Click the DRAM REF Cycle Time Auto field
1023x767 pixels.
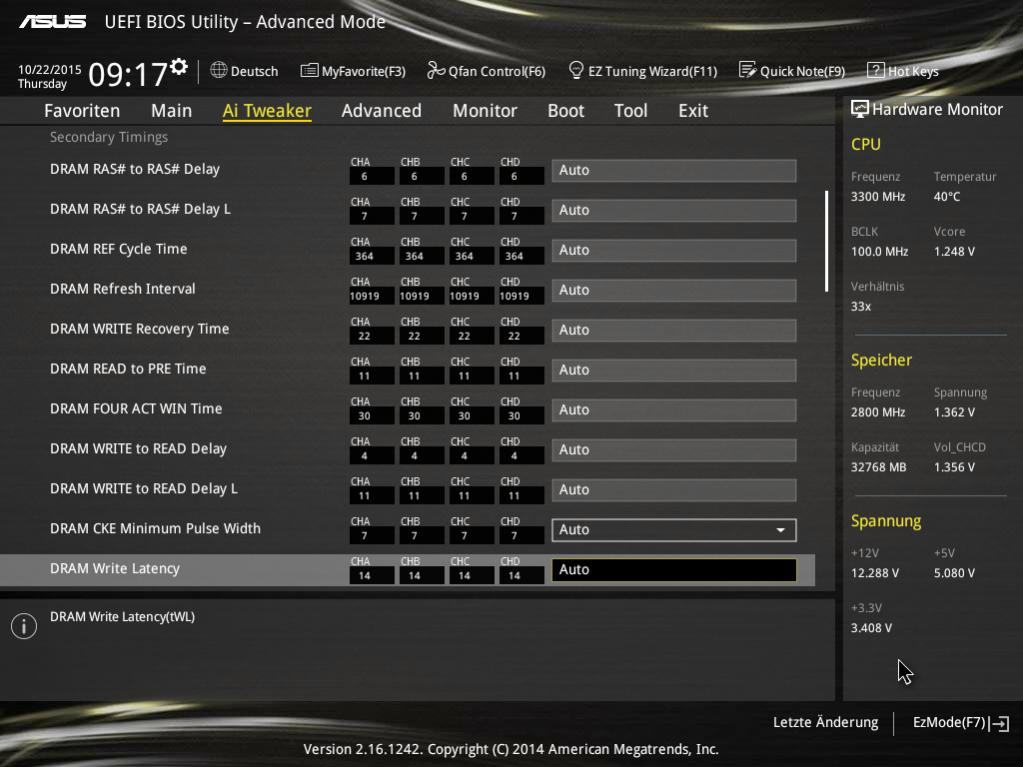coord(674,250)
